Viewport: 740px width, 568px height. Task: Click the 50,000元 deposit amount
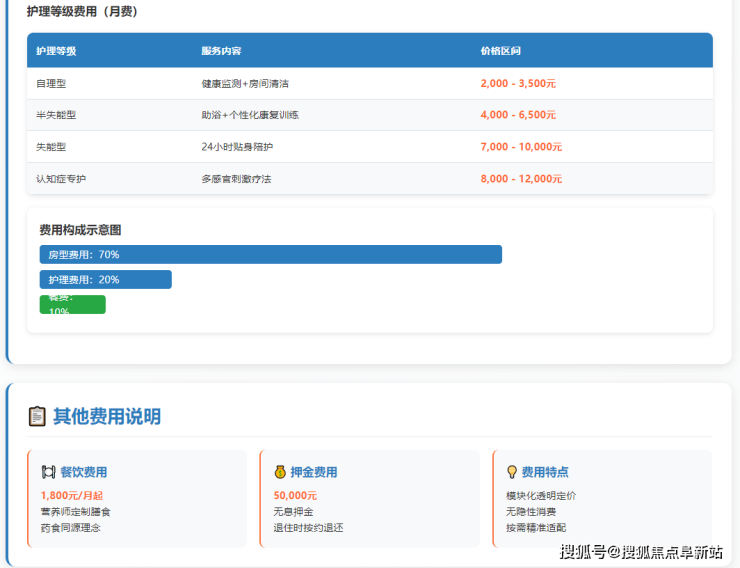(295, 495)
